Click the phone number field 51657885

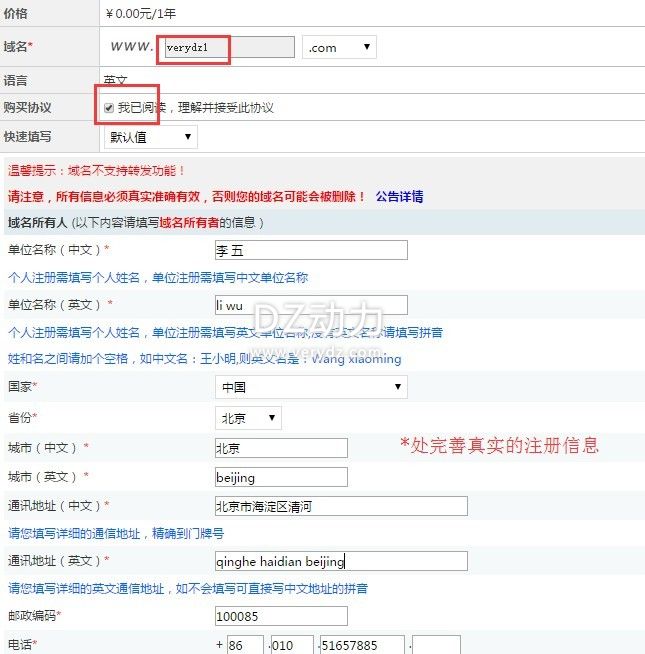(x=363, y=645)
